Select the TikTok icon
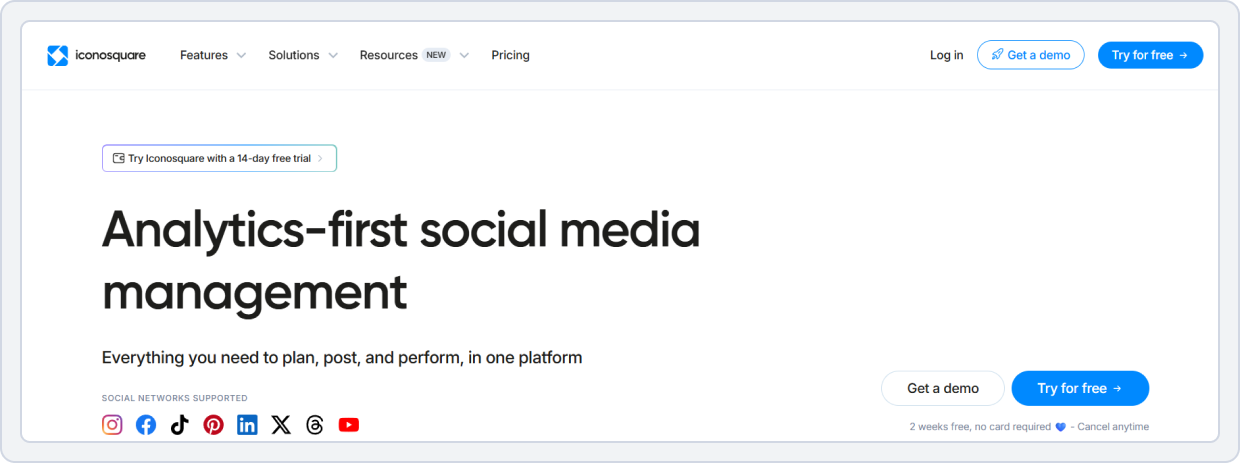 click(x=179, y=425)
